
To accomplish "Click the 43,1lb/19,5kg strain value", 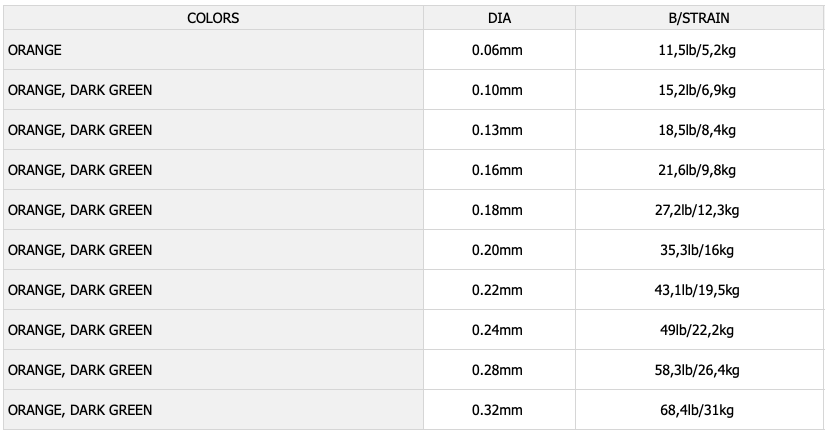I will coord(697,290).
